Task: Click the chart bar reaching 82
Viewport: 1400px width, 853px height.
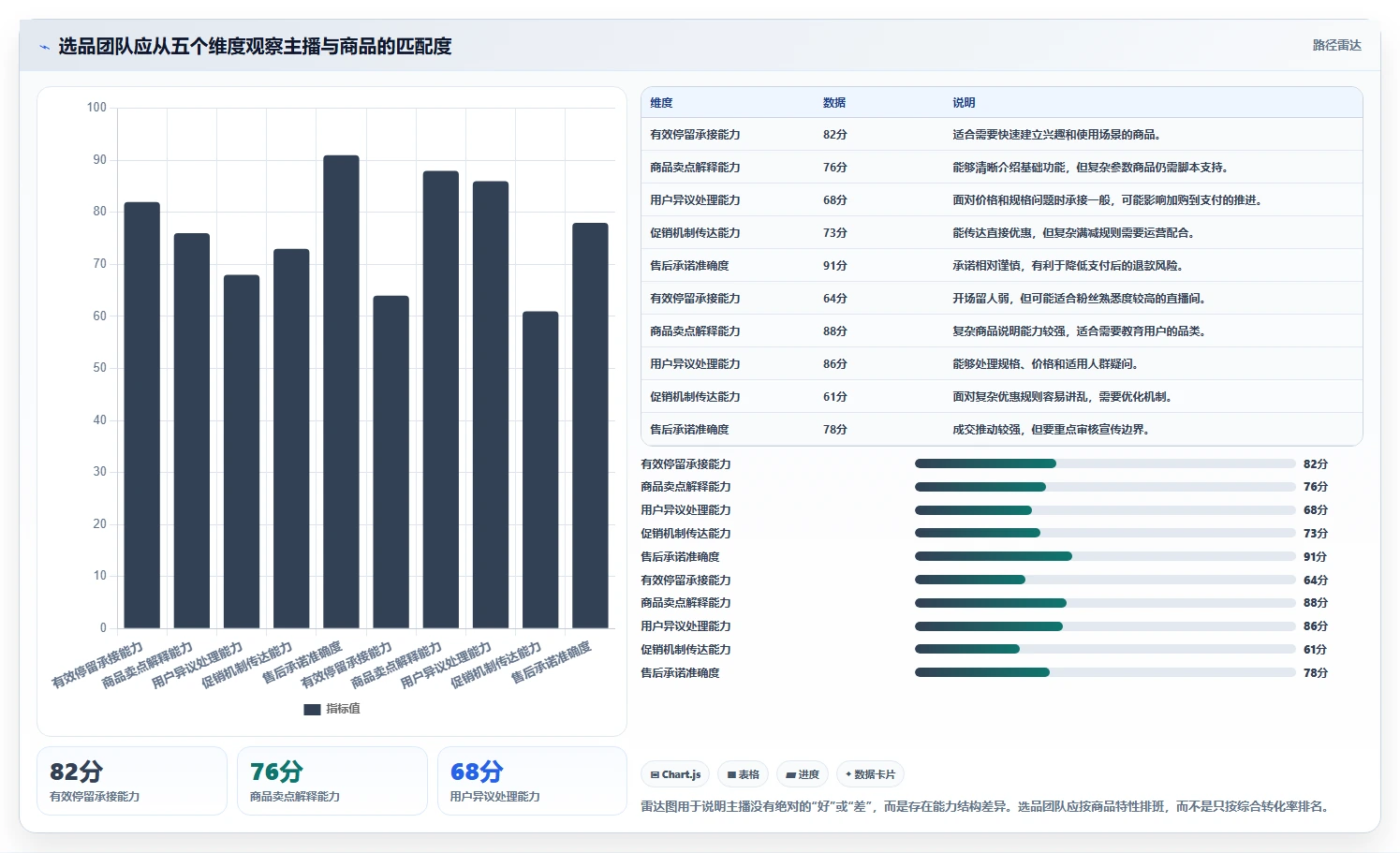Action: click(x=142, y=415)
